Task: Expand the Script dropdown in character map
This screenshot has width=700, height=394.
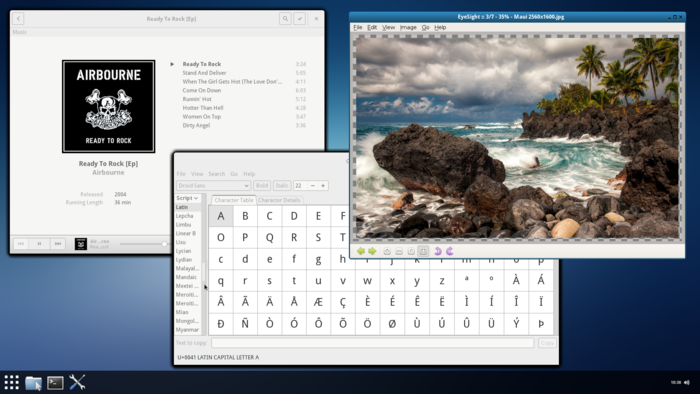Action: coord(187,198)
